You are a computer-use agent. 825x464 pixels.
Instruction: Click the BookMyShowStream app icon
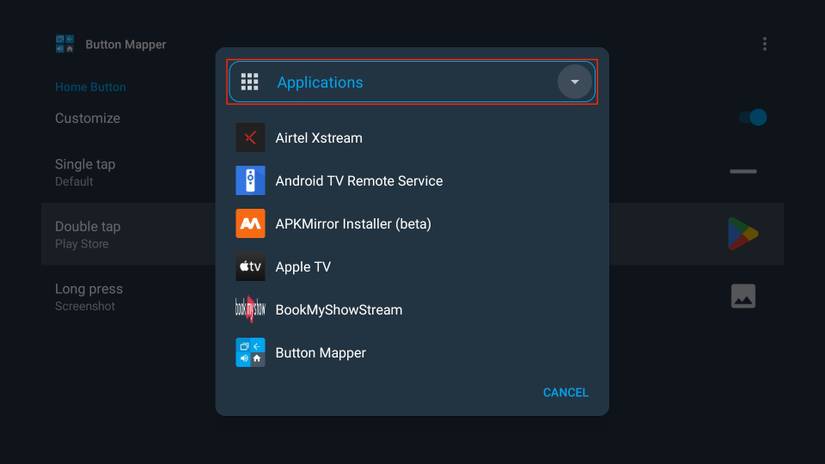pyautogui.click(x=250, y=310)
